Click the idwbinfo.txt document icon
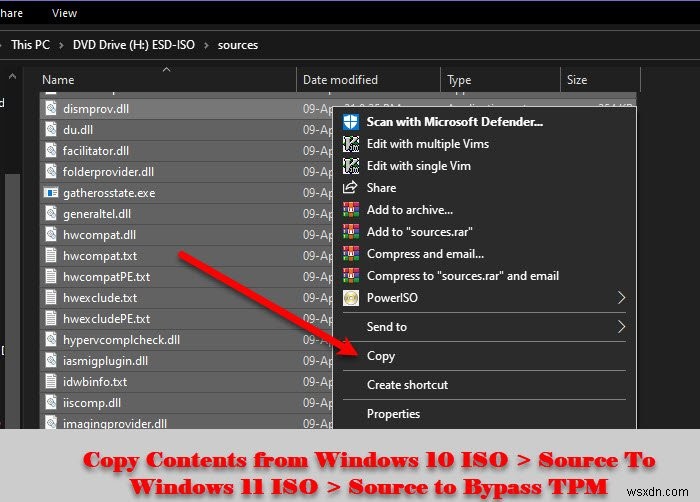Image resolution: width=700 pixels, height=502 pixels. 51,381
